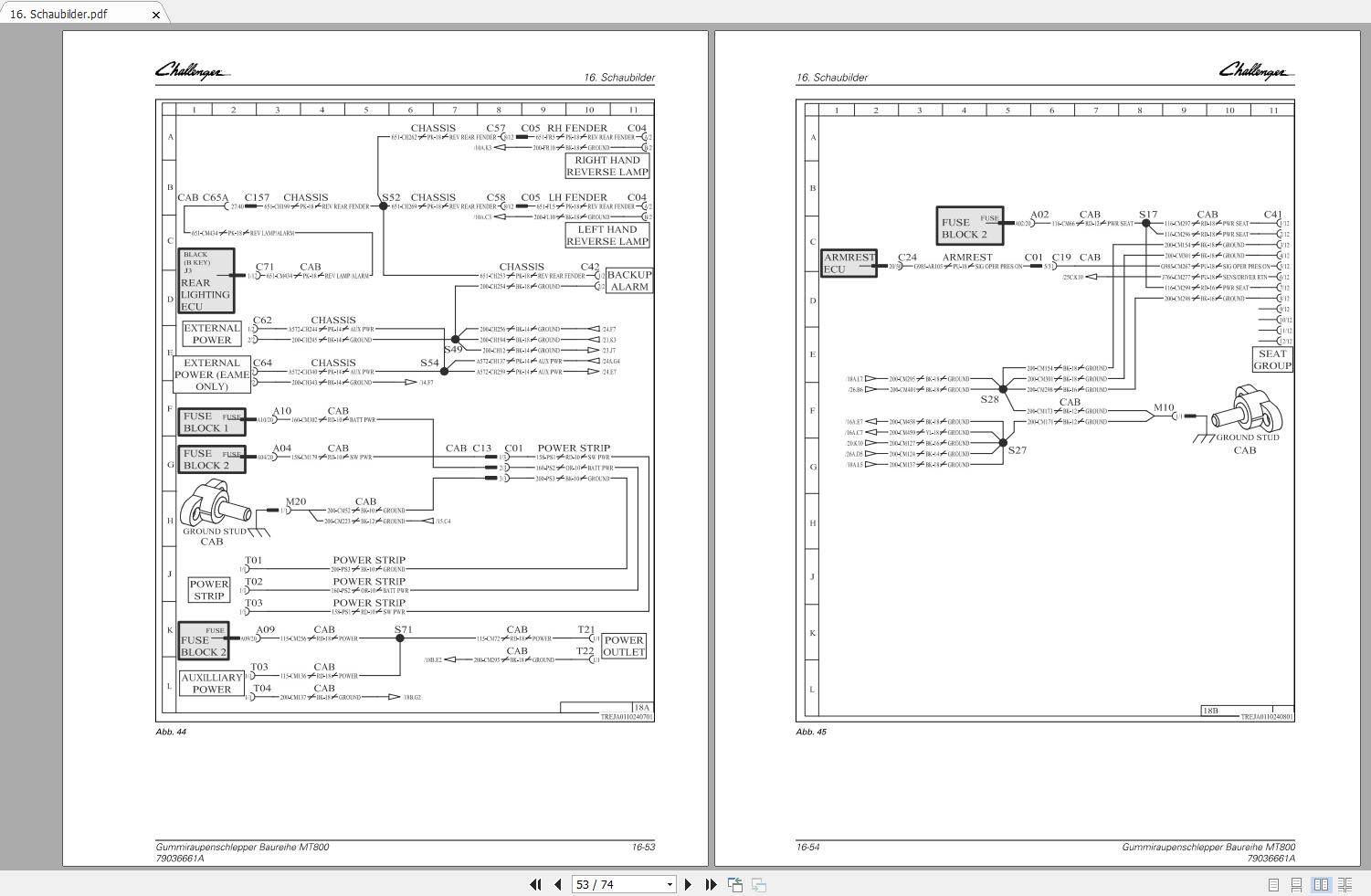Image resolution: width=1371 pixels, height=896 pixels.
Task: Enable continuous page scrolling layout
Action: click(x=1296, y=884)
